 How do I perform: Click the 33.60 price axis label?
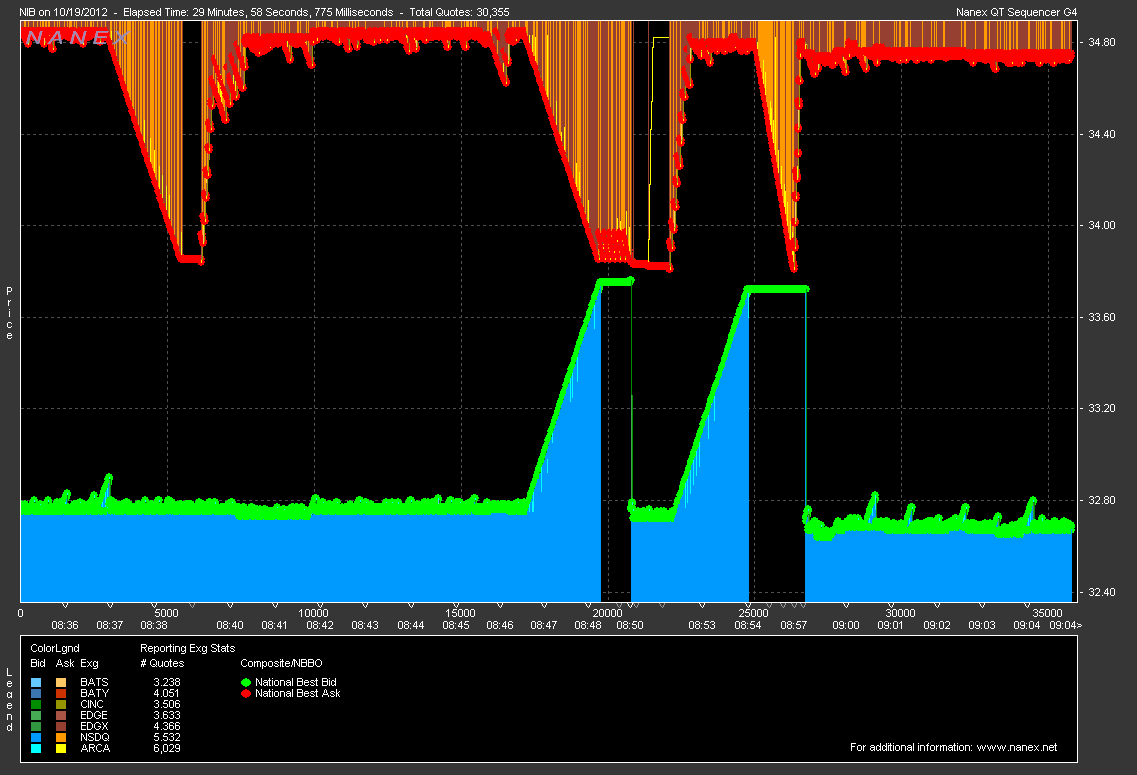point(1102,317)
